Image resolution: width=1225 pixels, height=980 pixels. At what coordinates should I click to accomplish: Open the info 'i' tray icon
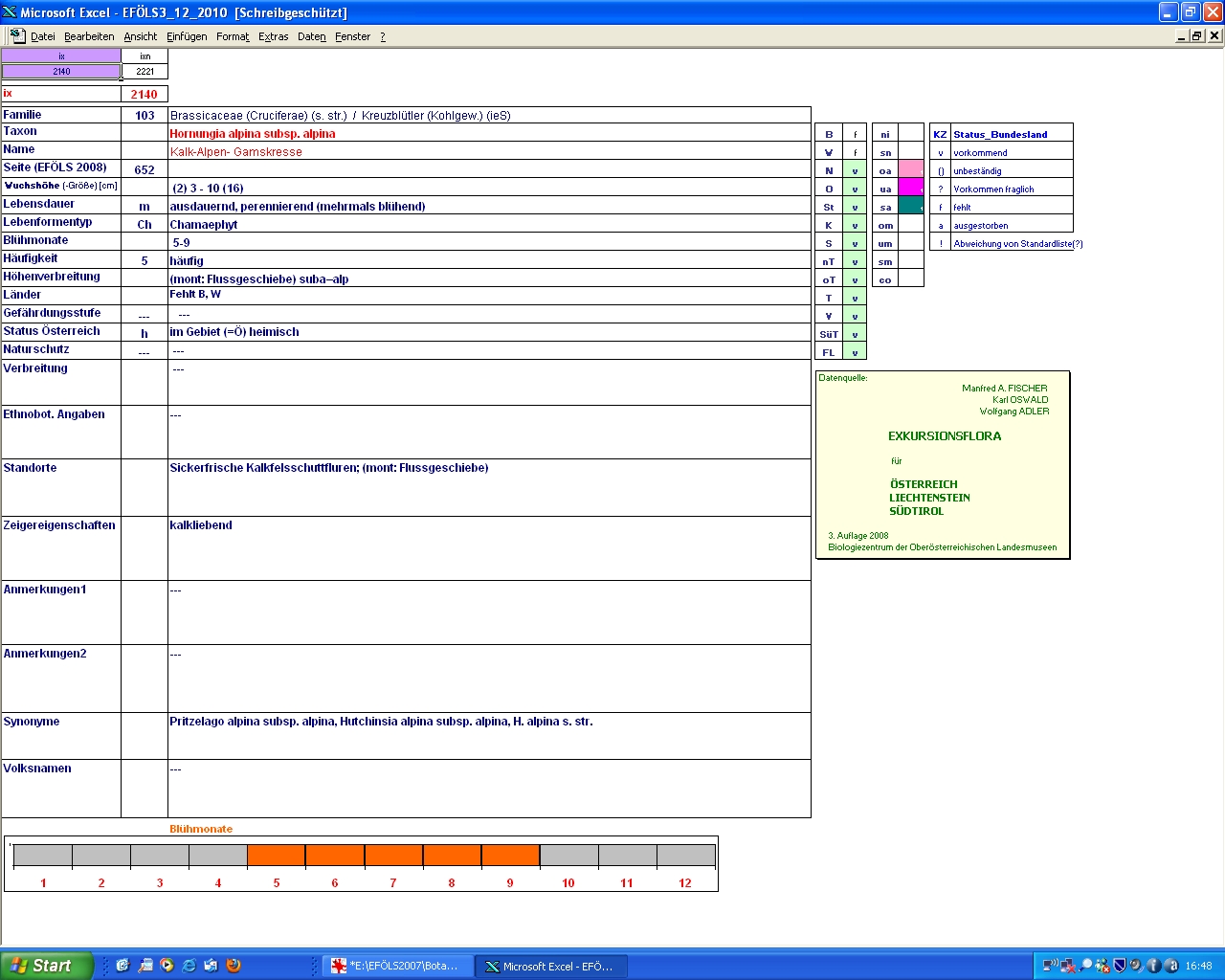[x=1154, y=966]
